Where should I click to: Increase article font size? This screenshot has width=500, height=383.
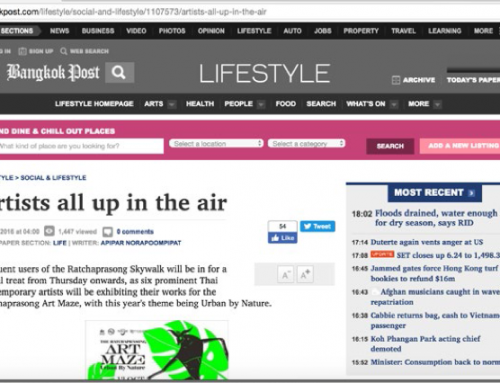(305, 274)
